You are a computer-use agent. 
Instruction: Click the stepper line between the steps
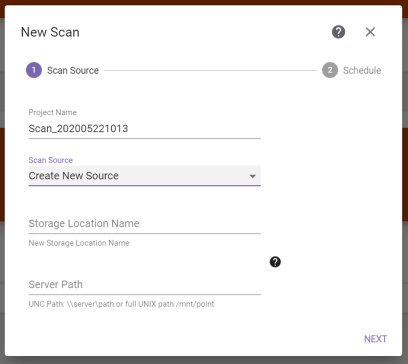coord(210,70)
